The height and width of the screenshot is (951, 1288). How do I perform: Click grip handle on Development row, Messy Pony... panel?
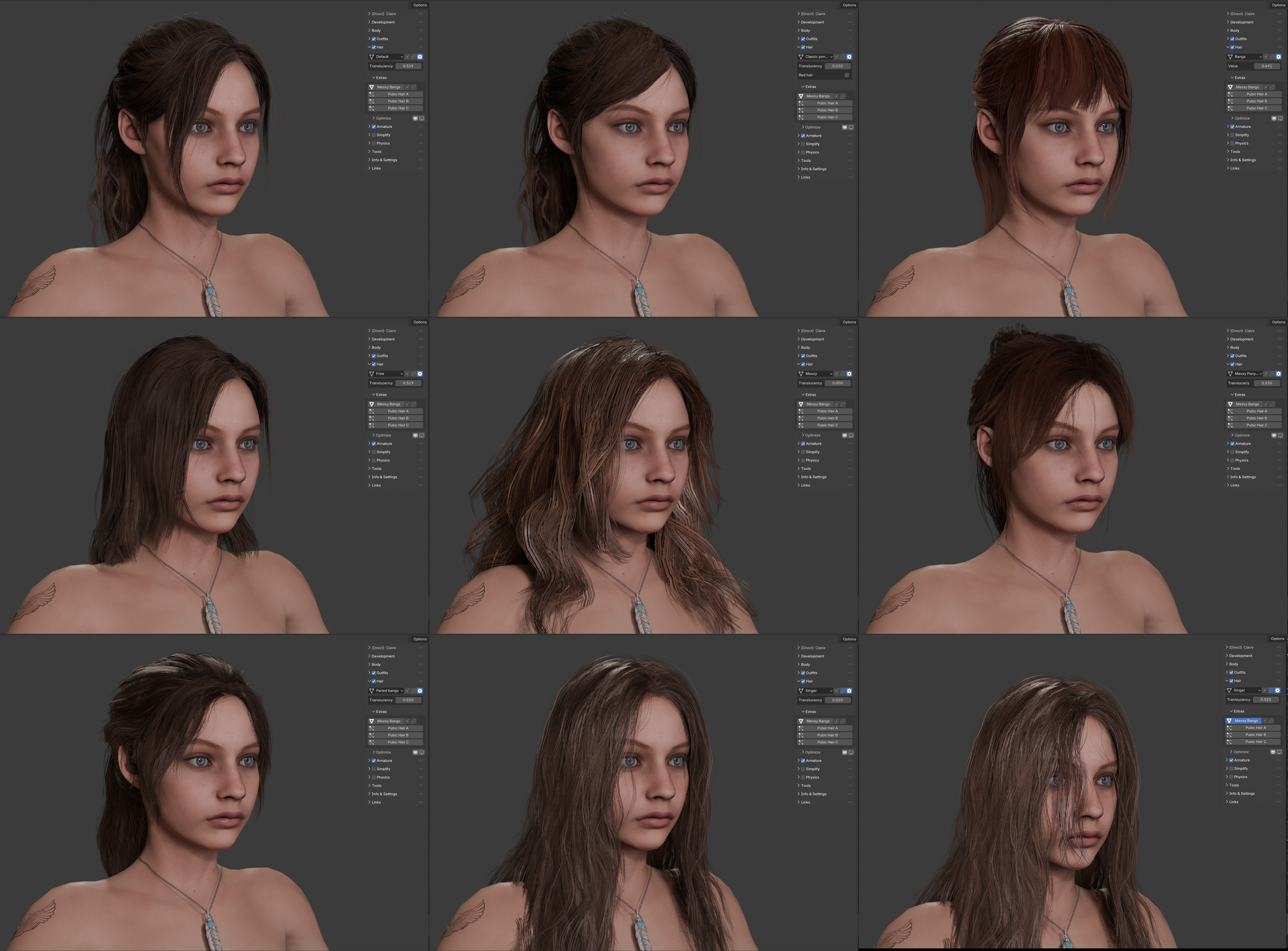pyautogui.click(x=1280, y=339)
